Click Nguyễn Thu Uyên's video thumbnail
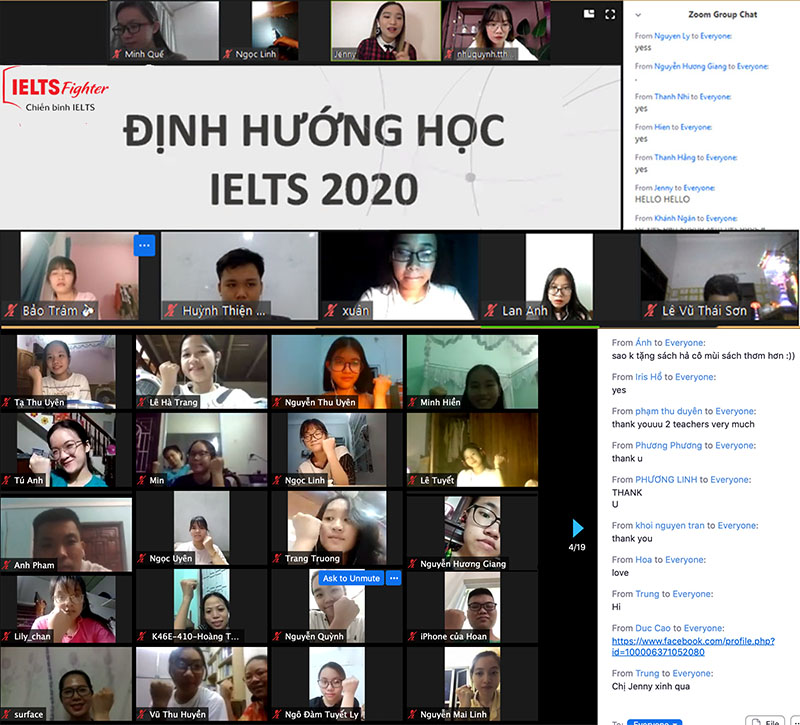This screenshot has height=725, width=800. [337, 370]
